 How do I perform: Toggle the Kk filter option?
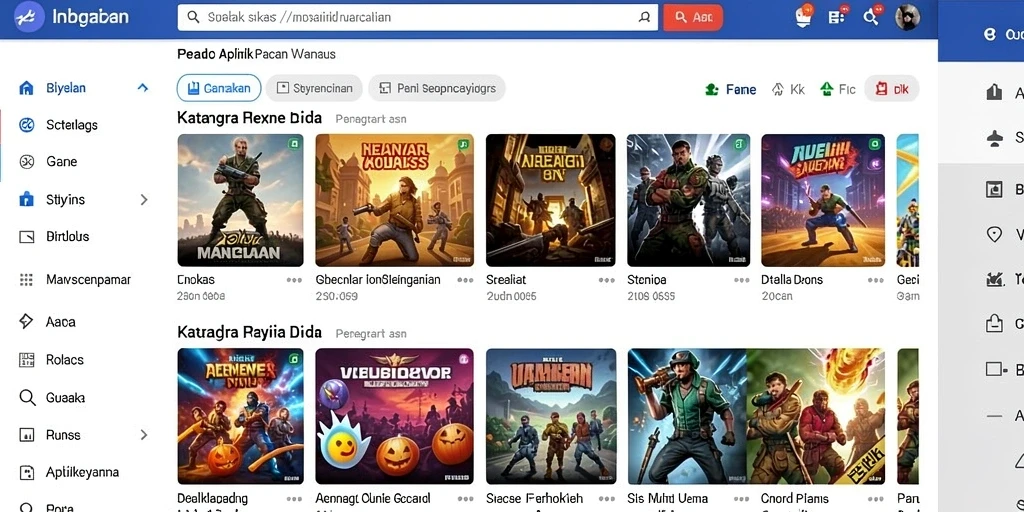(788, 89)
